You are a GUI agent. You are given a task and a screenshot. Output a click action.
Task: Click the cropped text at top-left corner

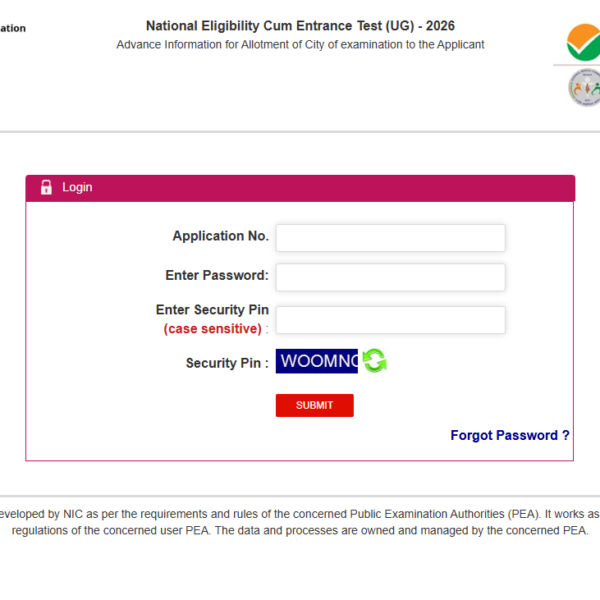13,29
